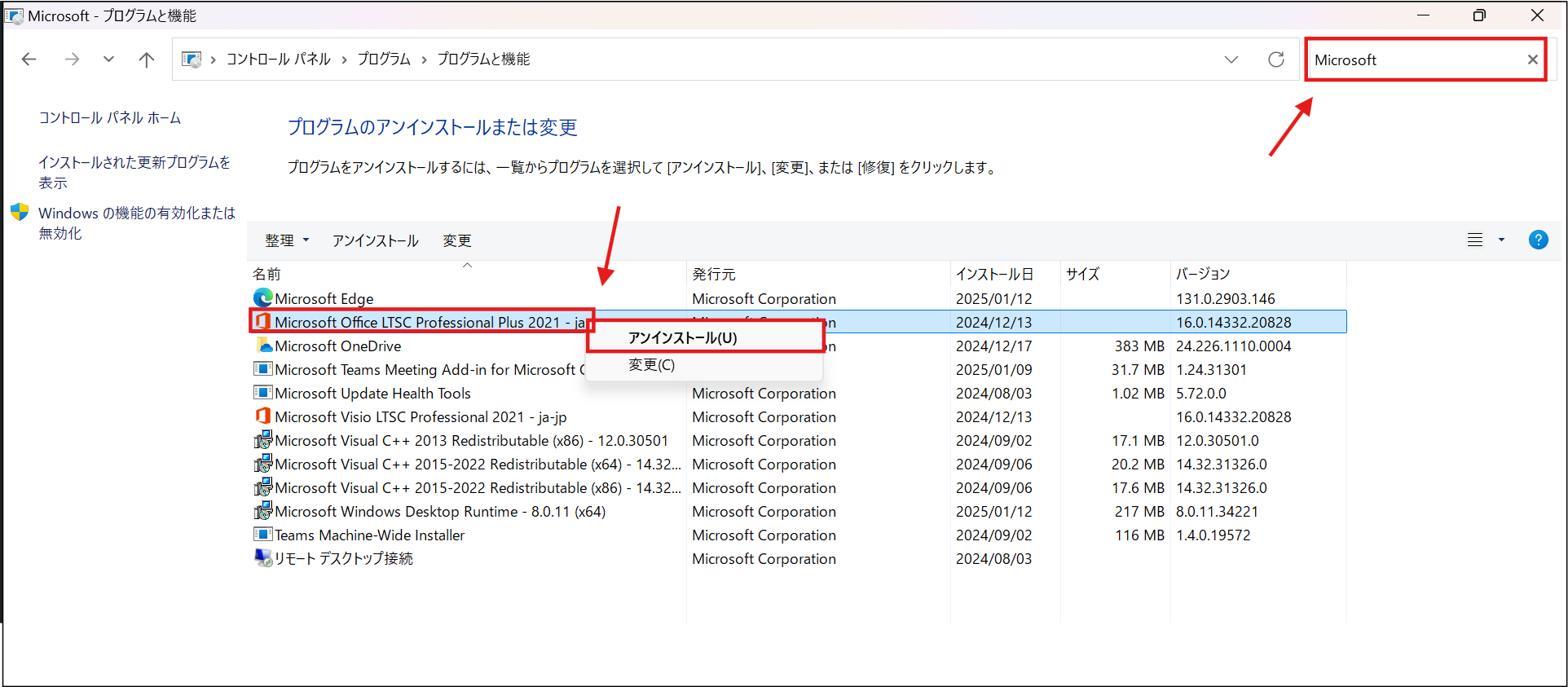Click アンインストール toolbar button
This screenshot has width=1568, height=687.
pos(375,240)
